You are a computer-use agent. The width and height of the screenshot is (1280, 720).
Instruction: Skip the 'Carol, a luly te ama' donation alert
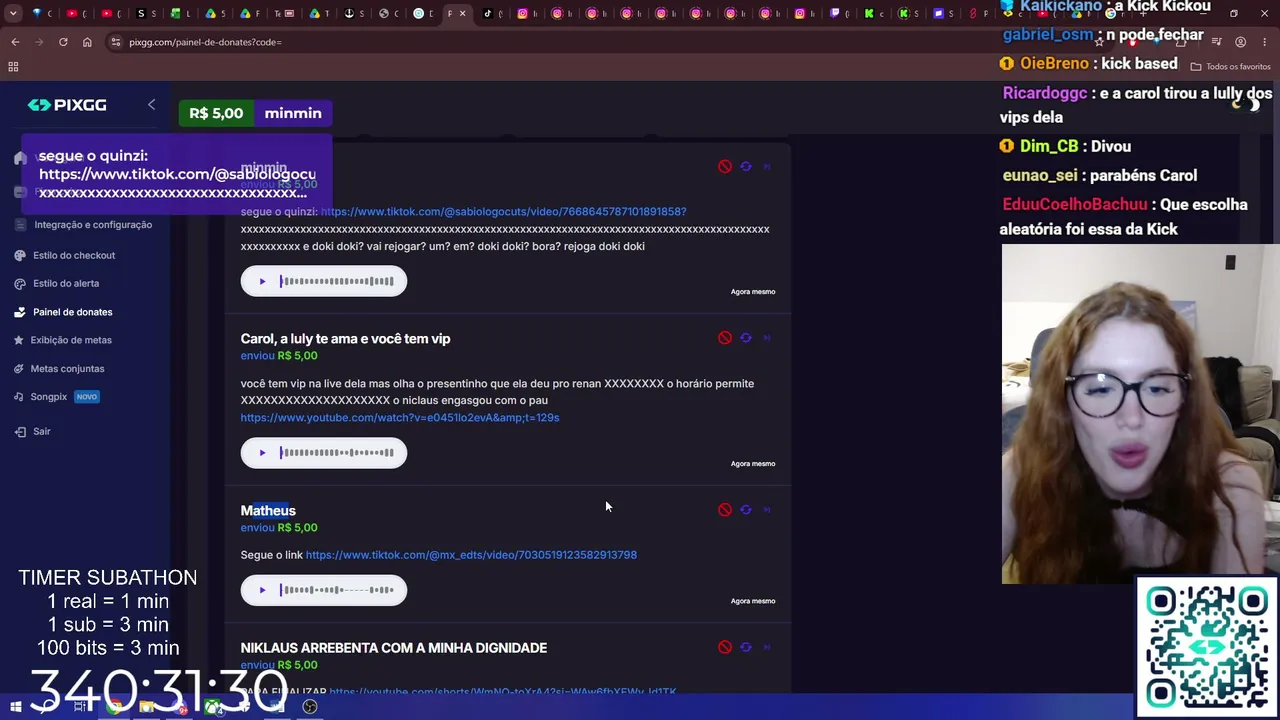[767, 338]
